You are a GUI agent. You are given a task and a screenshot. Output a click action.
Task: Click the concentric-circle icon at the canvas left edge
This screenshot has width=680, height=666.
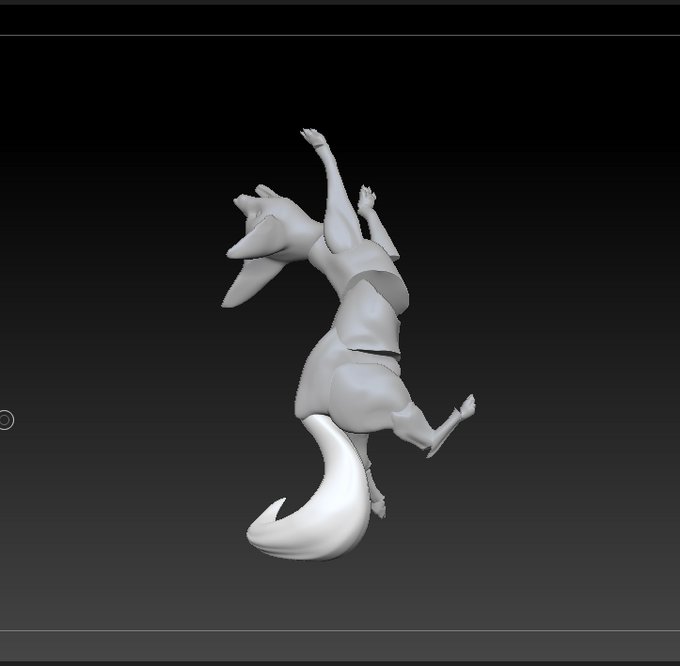pos(6,420)
